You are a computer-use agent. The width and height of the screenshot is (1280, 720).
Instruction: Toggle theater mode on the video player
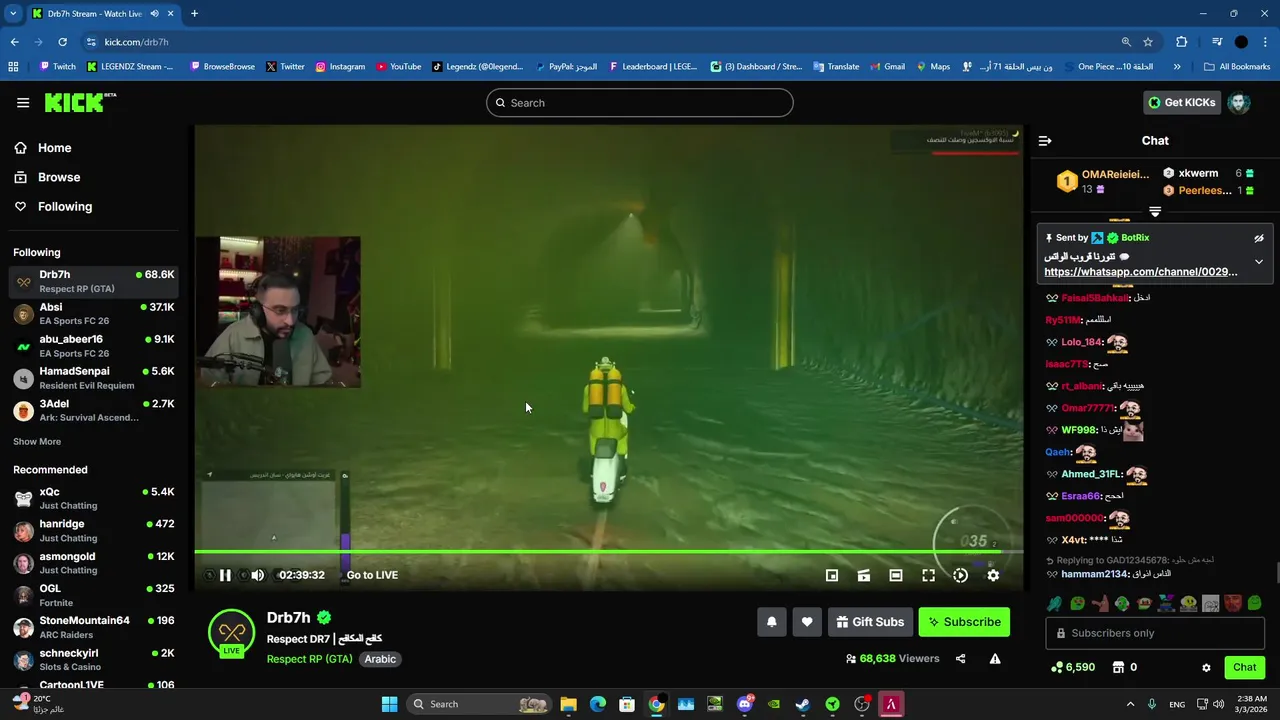(x=896, y=575)
